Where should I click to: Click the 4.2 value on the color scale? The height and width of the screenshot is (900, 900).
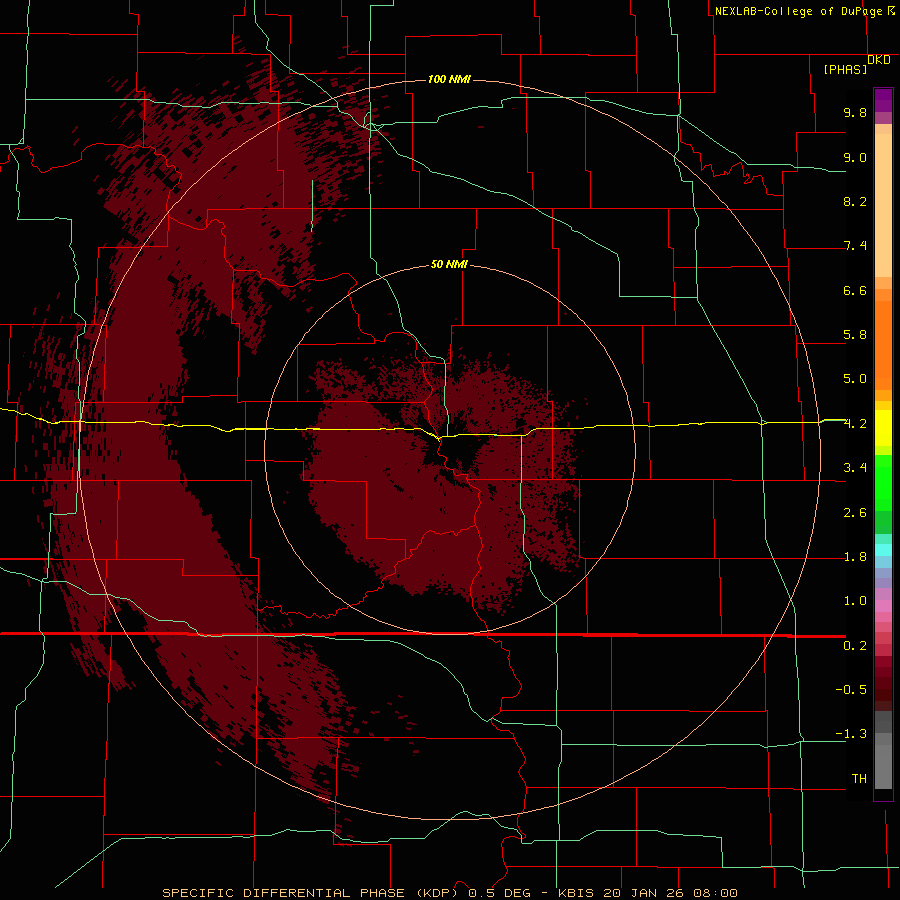[x=855, y=424]
